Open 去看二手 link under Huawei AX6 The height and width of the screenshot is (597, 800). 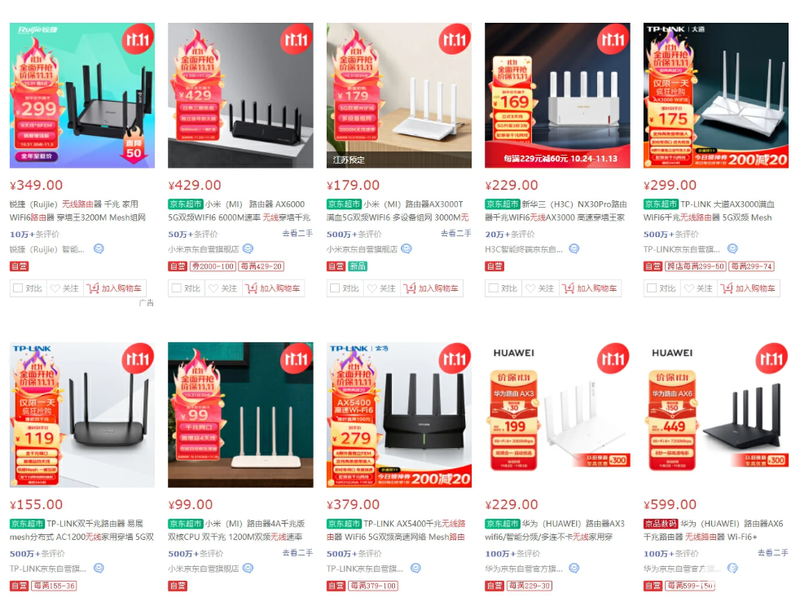click(772, 553)
